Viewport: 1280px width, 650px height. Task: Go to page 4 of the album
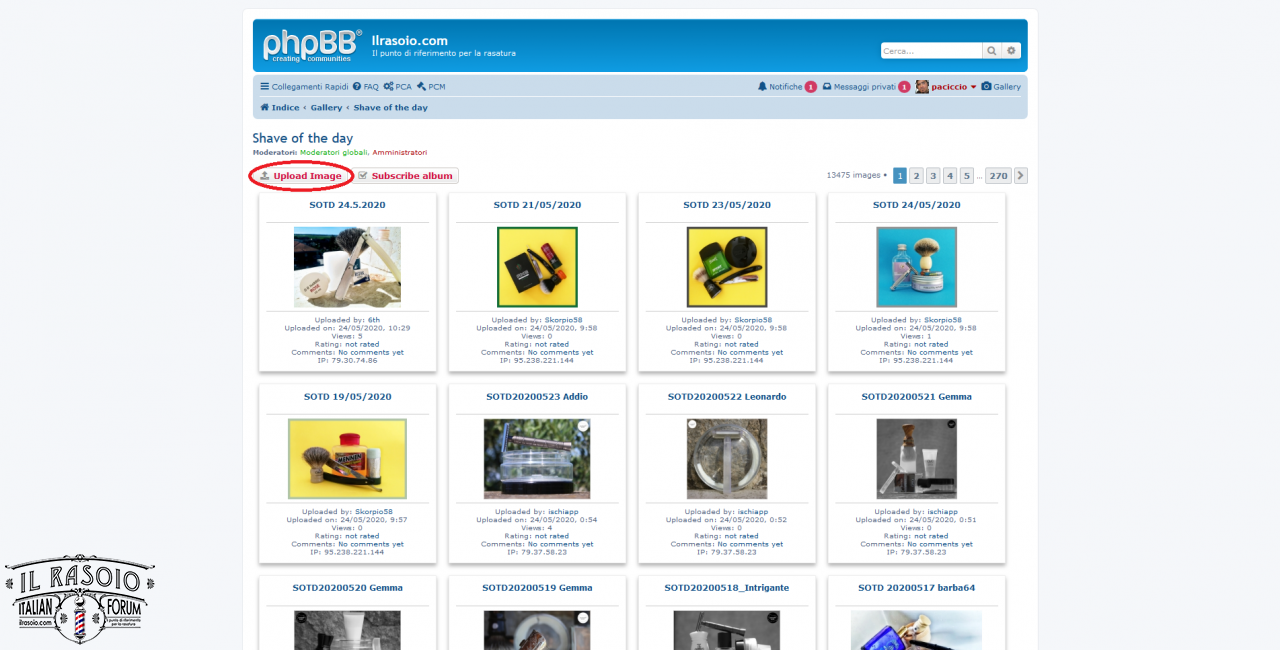pyautogui.click(x=950, y=176)
